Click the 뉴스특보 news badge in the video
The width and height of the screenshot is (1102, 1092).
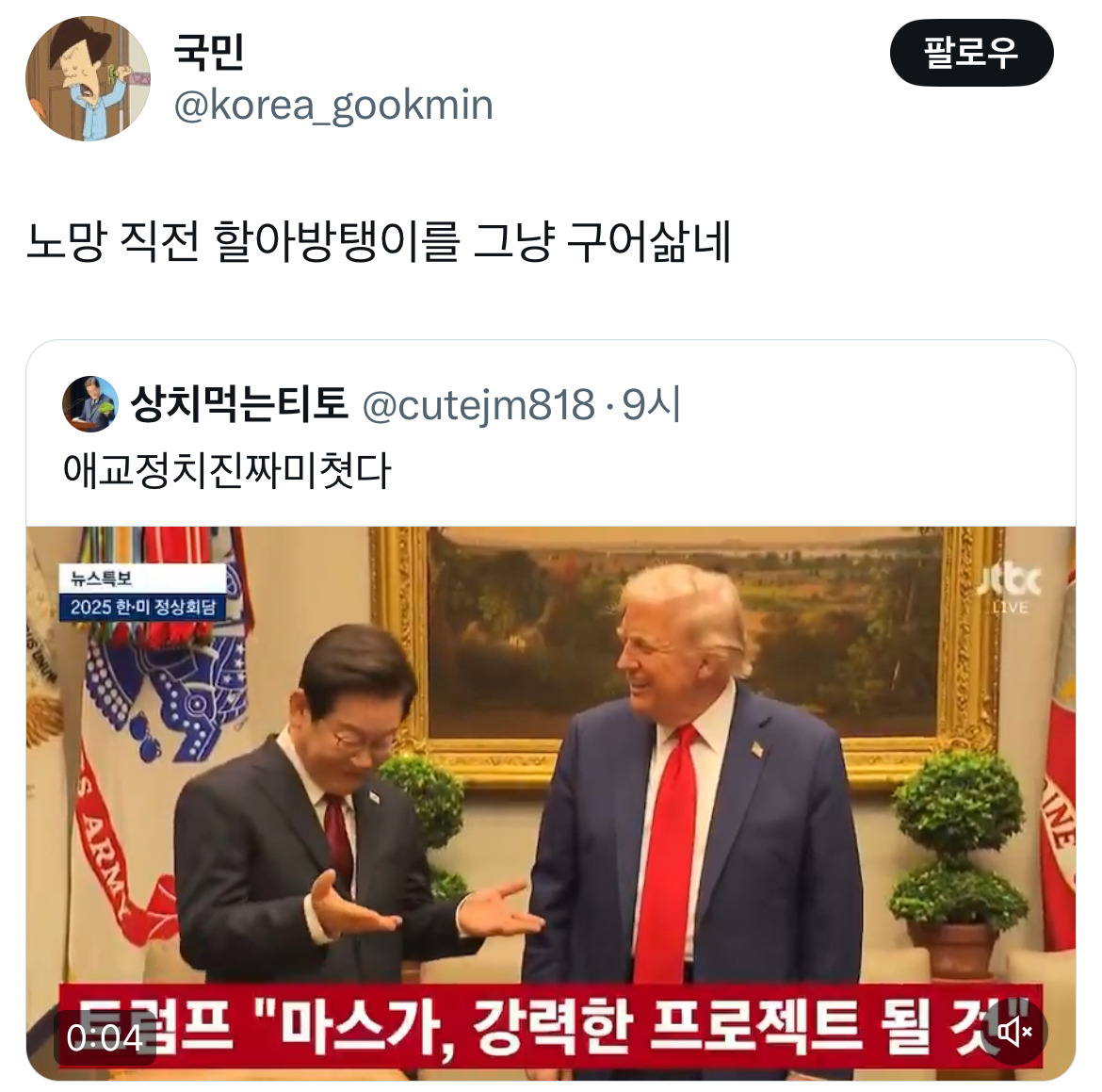click(103, 578)
